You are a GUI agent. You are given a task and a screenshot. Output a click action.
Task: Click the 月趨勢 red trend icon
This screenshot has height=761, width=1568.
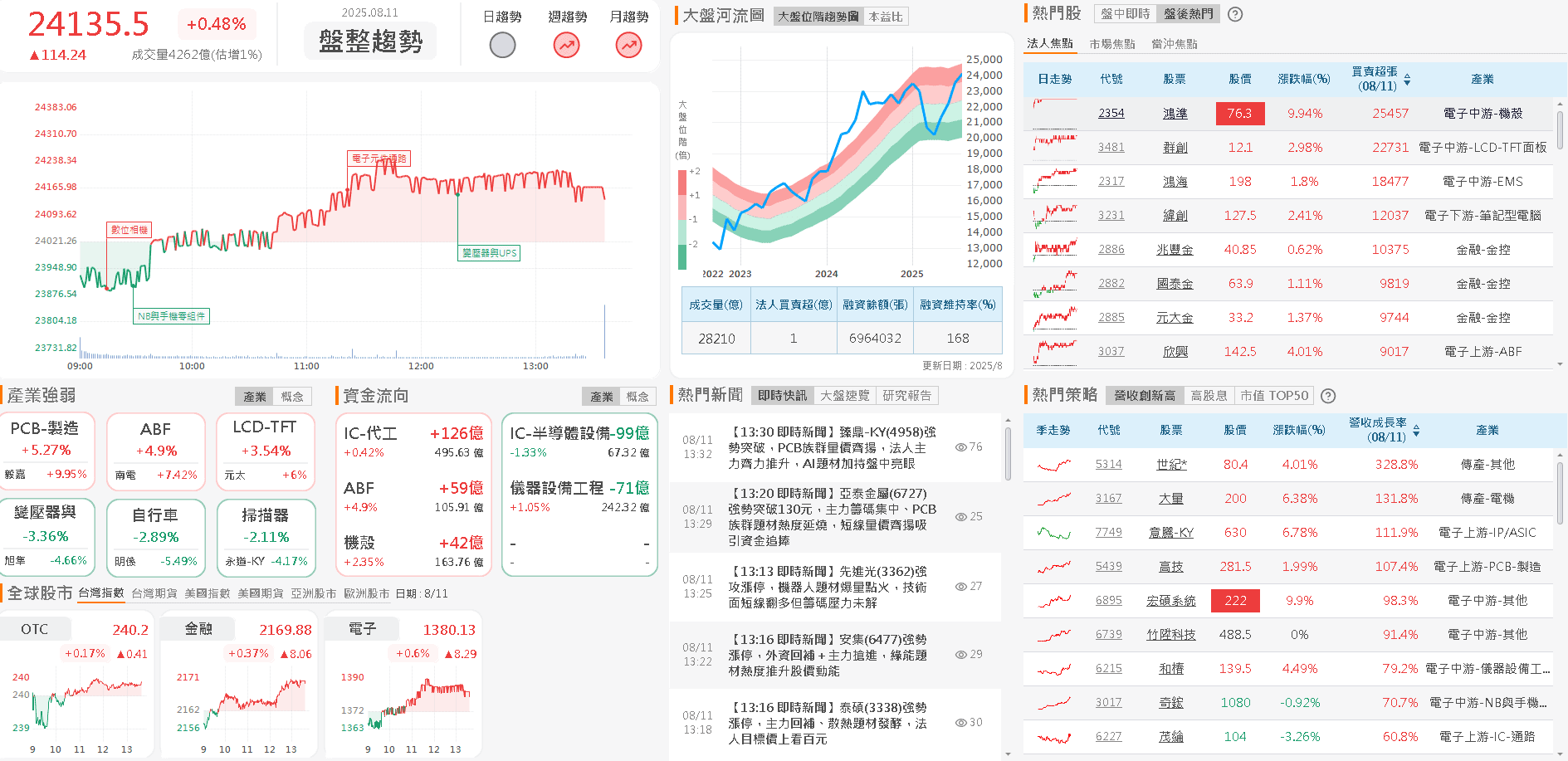(629, 45)
